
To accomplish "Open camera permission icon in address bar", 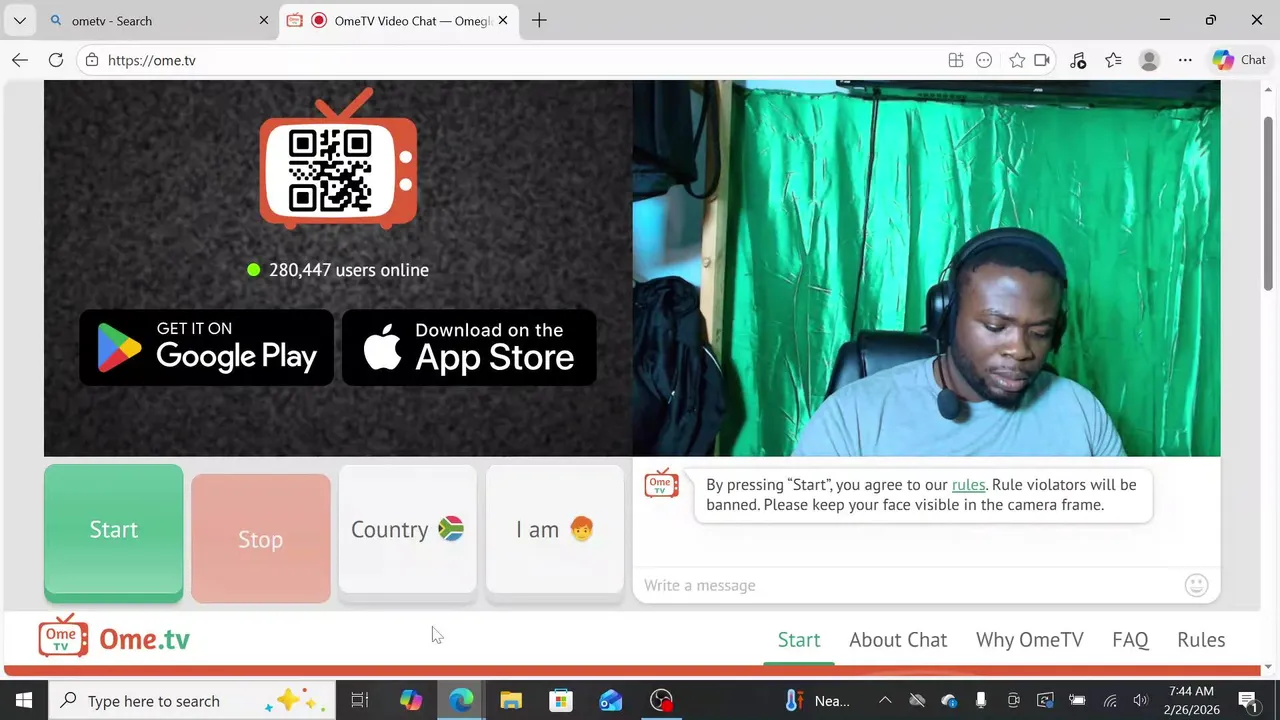I will 1042,60.
